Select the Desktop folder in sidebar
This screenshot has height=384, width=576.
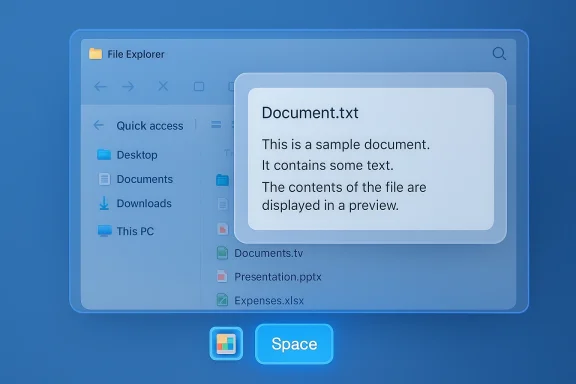(x=127, y=155)
